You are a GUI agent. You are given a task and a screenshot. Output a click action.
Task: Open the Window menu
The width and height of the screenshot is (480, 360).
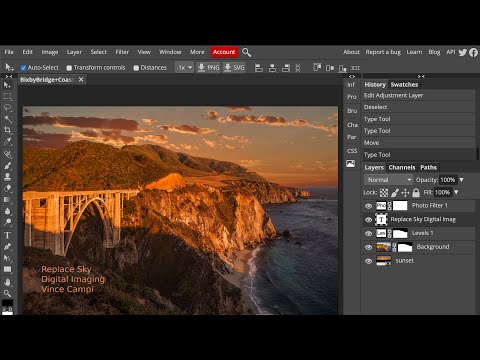click(x=170, y=52)
